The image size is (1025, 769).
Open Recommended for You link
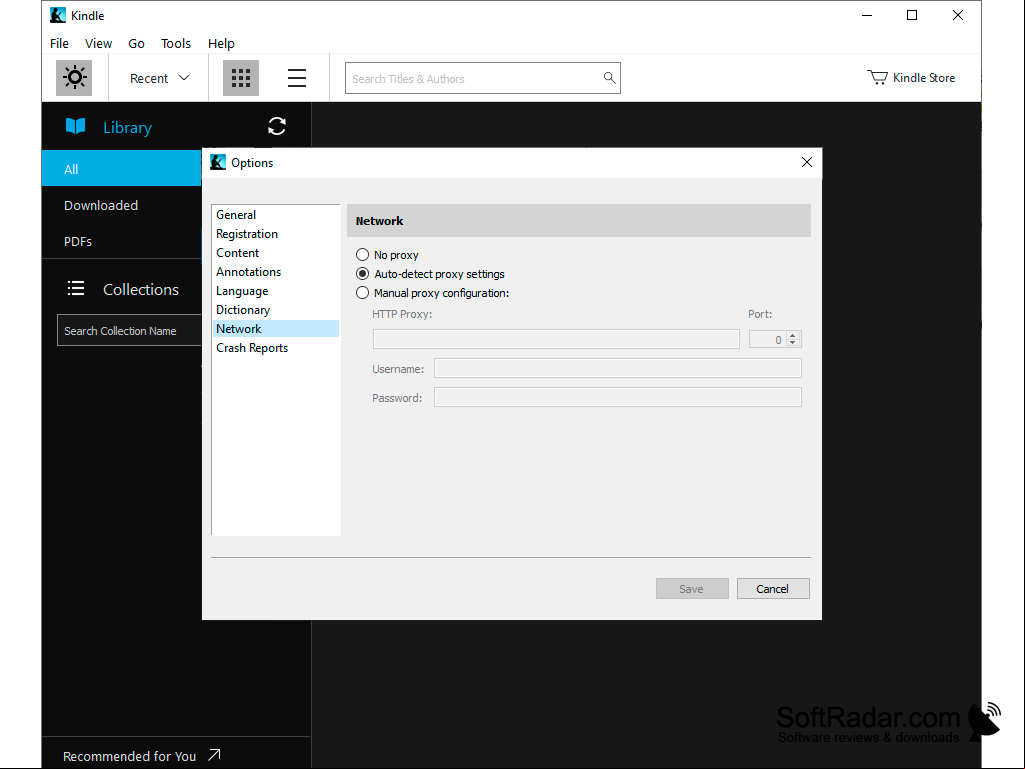pos(129,756)
